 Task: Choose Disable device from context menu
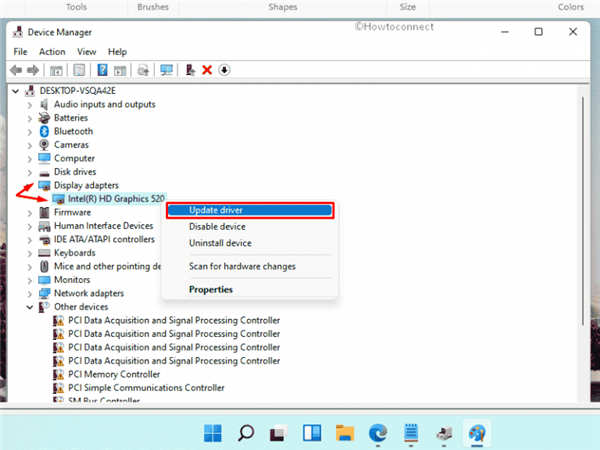coord(250,227)
